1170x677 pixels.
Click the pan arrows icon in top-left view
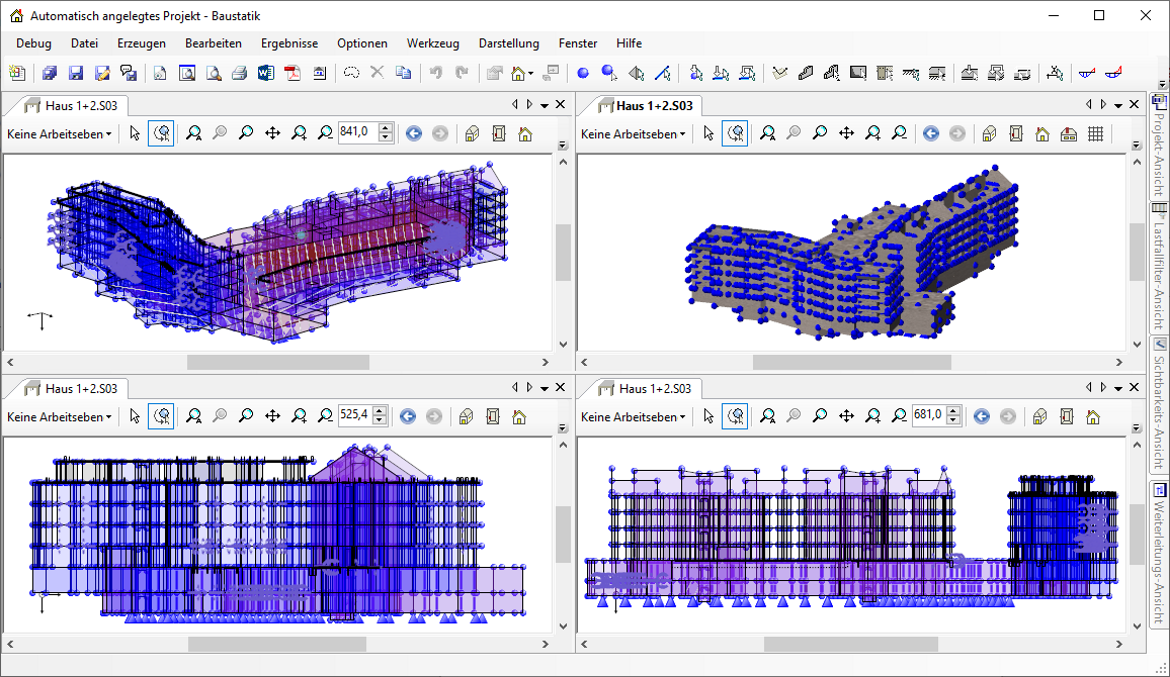(x=272, y=133)
